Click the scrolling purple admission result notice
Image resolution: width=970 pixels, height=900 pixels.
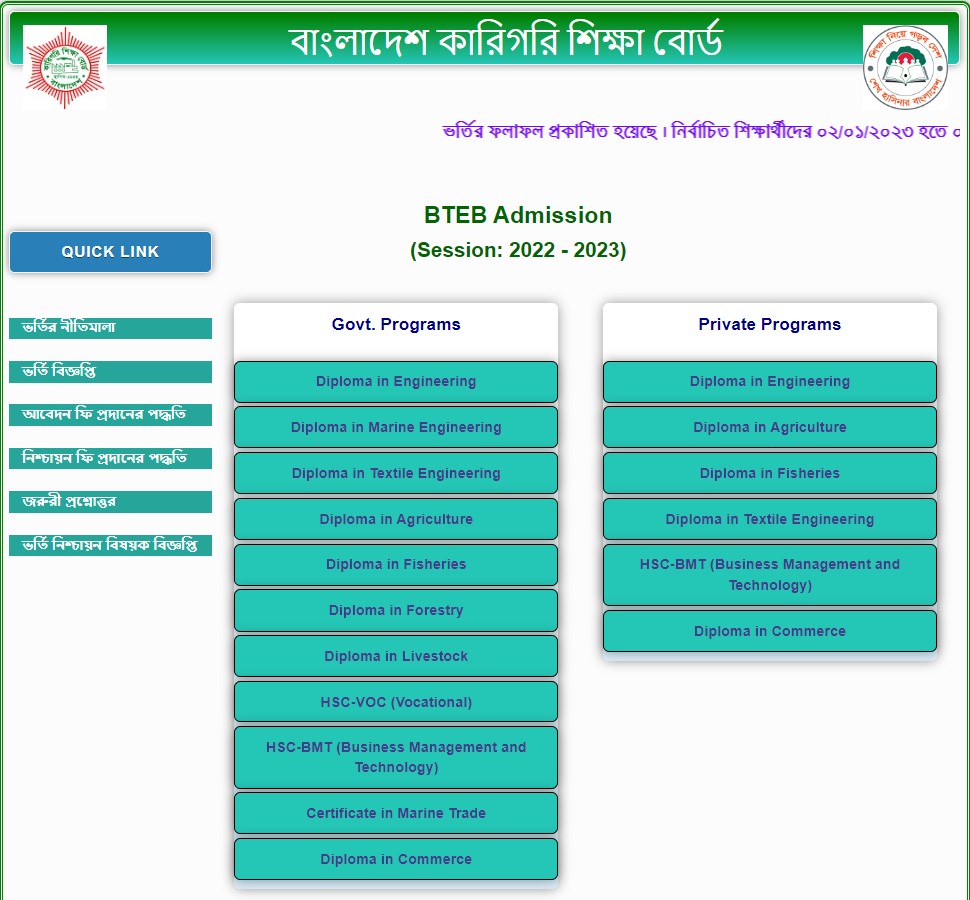pos(701,132)
